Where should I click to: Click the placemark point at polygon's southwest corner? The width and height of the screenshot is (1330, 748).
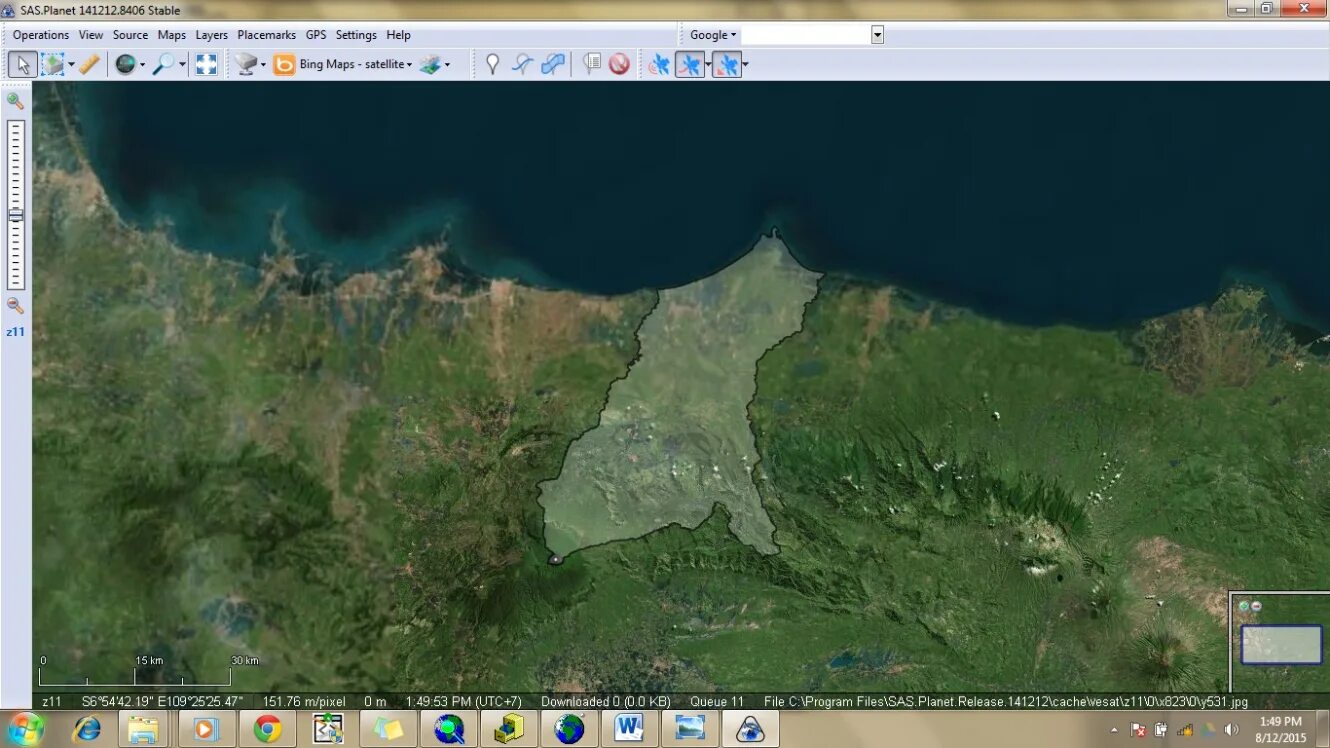(555, 559)
